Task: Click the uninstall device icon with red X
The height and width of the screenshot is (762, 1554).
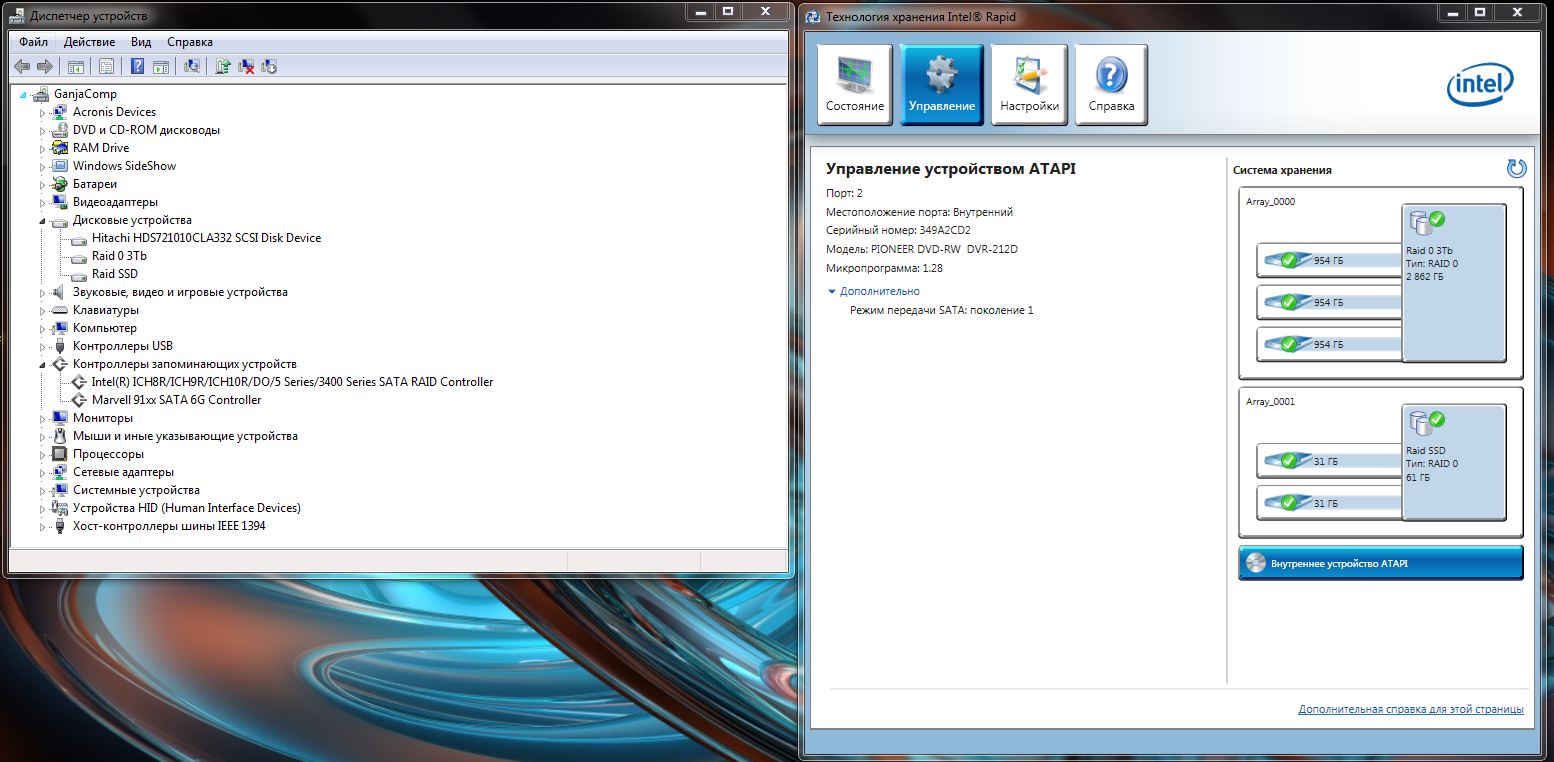Action: point(246,66)
